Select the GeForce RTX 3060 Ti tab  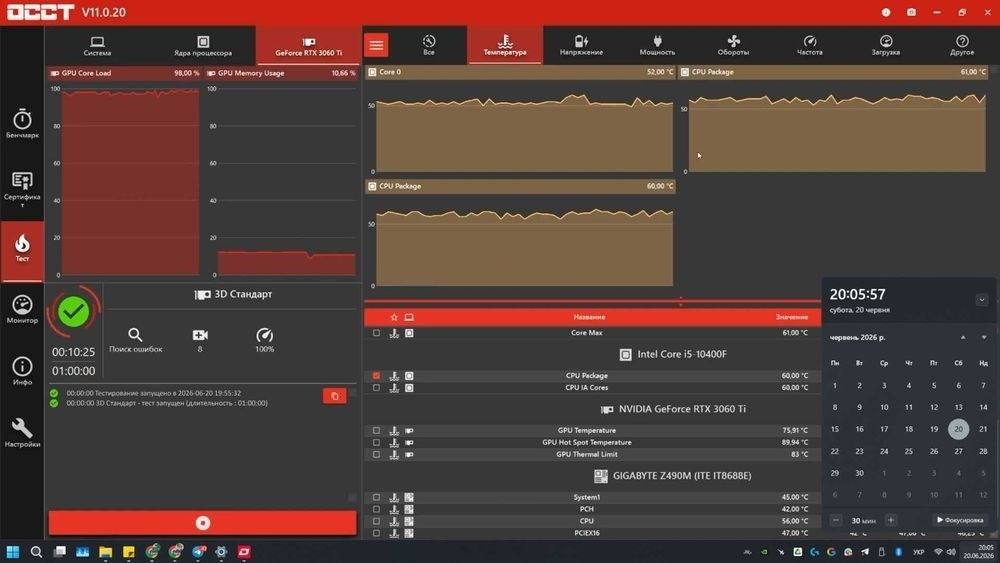point(309,46)
